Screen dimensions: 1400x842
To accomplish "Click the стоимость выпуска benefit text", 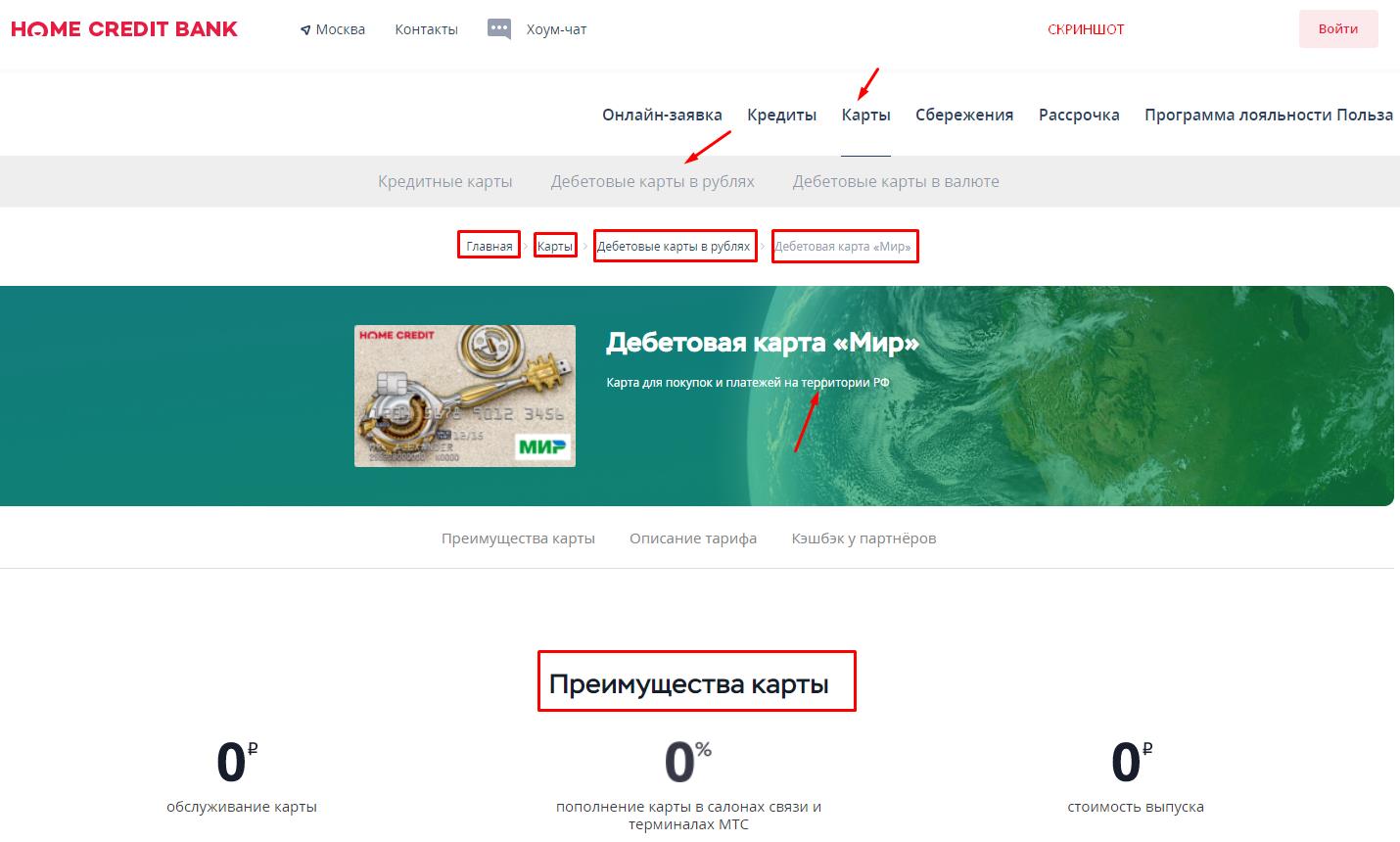I will [1136, 807].
